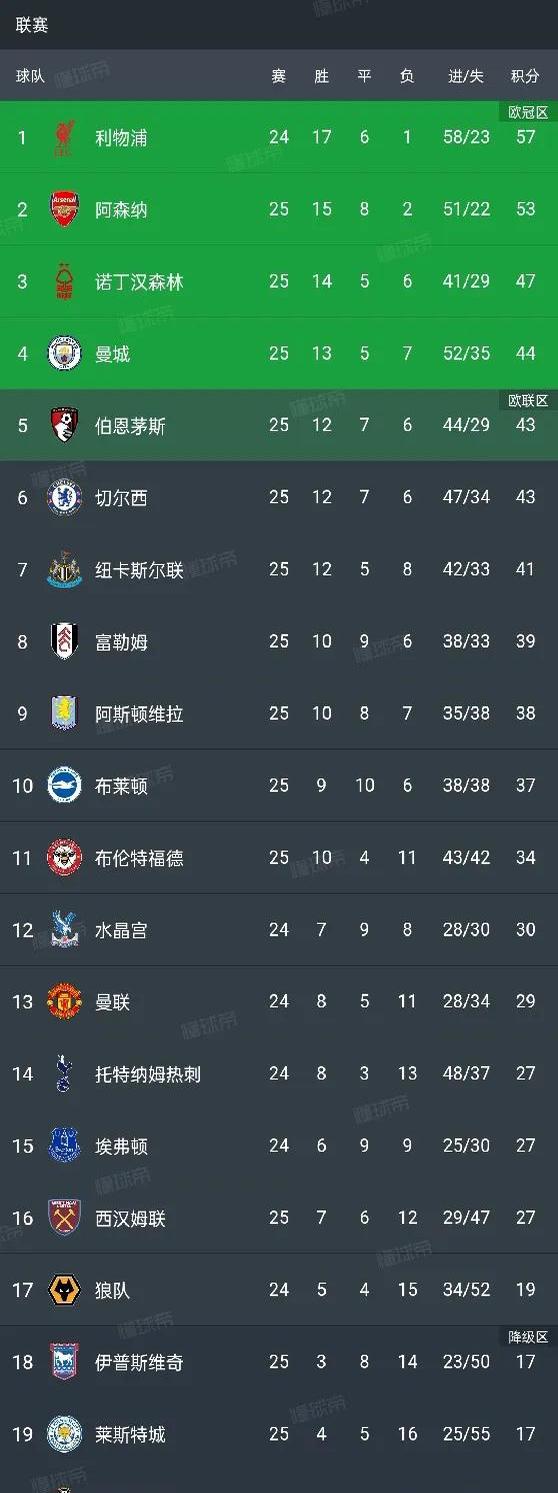Open team name 西汉姆联
Screen dimensions: 558x1493
pyautogui.click(x=130, y=1218)
